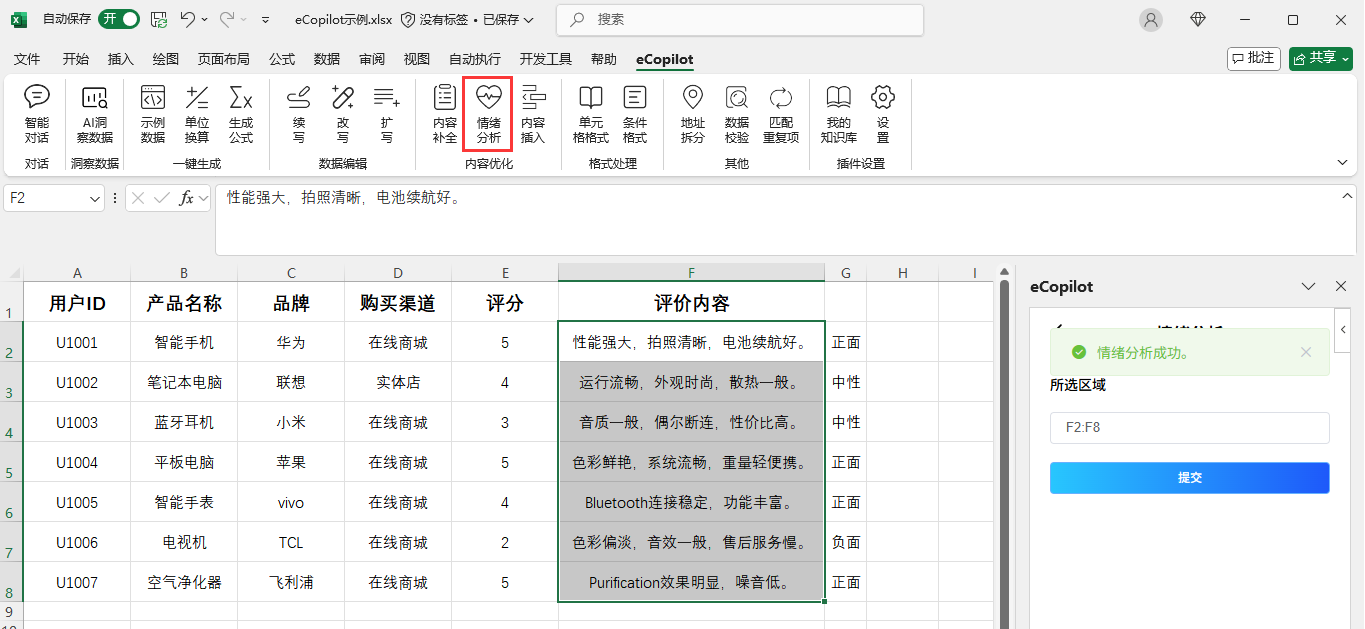Click inside the 搜索 search box
This screenshot has height=629, width=1365.
(740, 19)
